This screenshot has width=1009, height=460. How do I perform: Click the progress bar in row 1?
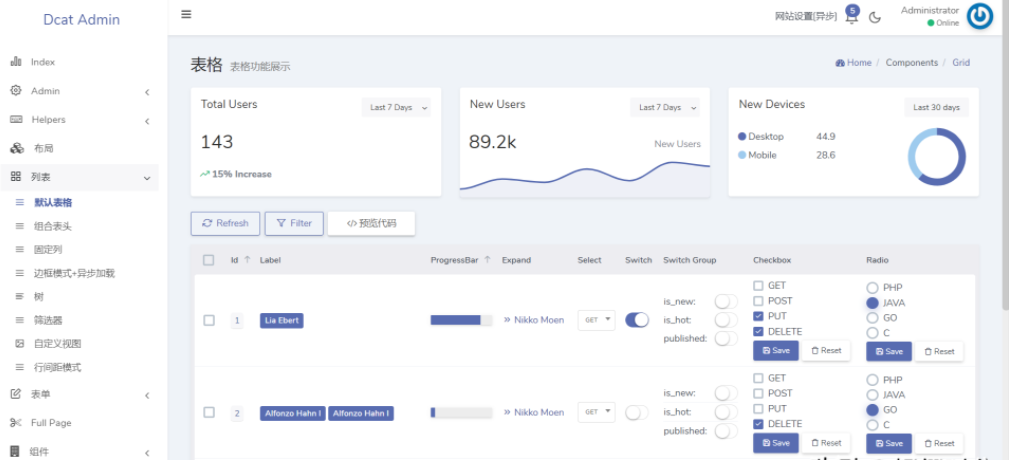click(x=461, y=320)
